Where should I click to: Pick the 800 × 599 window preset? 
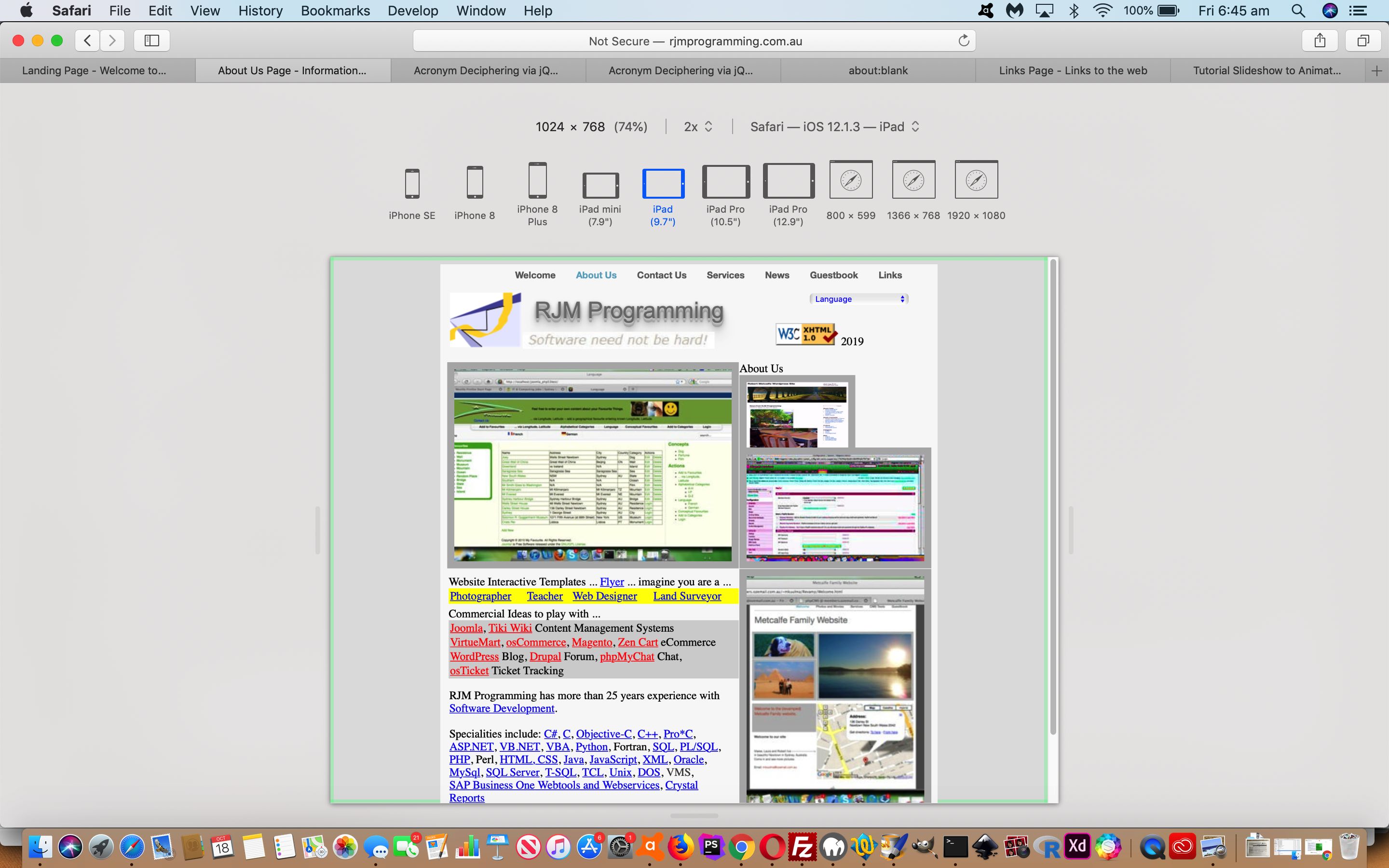click(x=851, y=190)
